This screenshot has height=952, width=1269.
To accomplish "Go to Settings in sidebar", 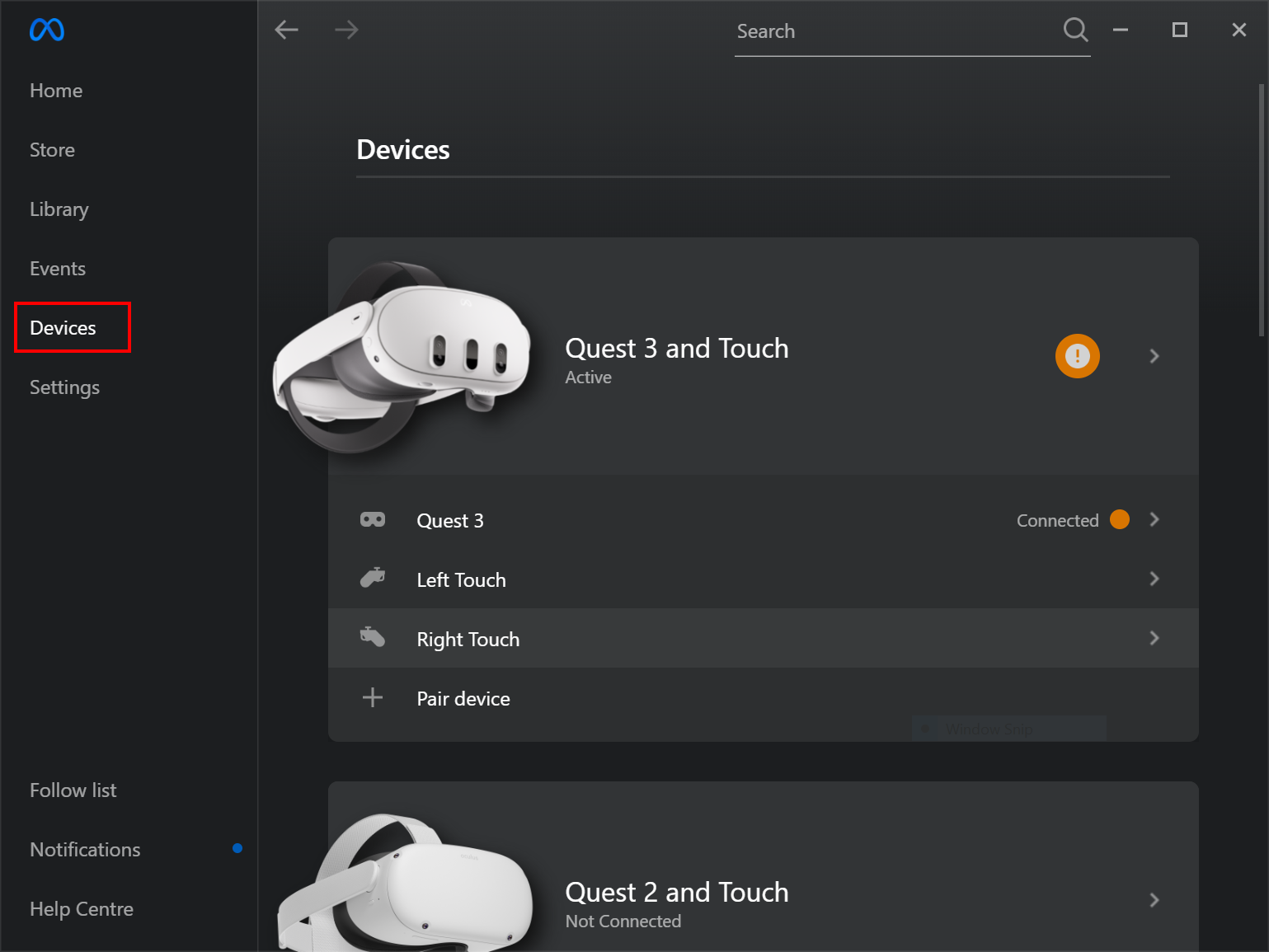I will coord(64,387).
